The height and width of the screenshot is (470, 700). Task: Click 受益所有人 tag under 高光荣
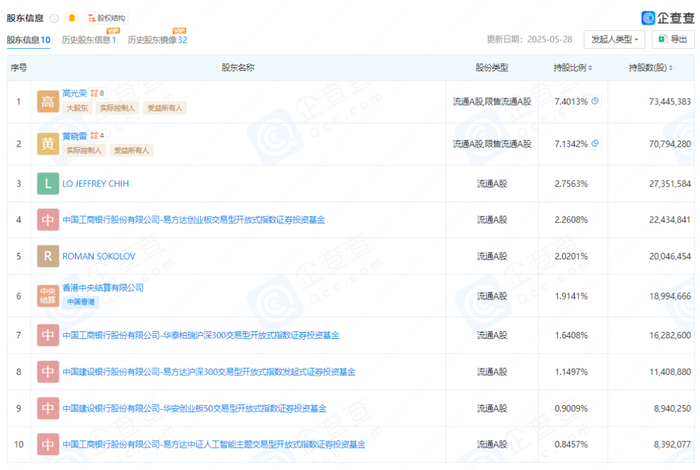[165, 108]
